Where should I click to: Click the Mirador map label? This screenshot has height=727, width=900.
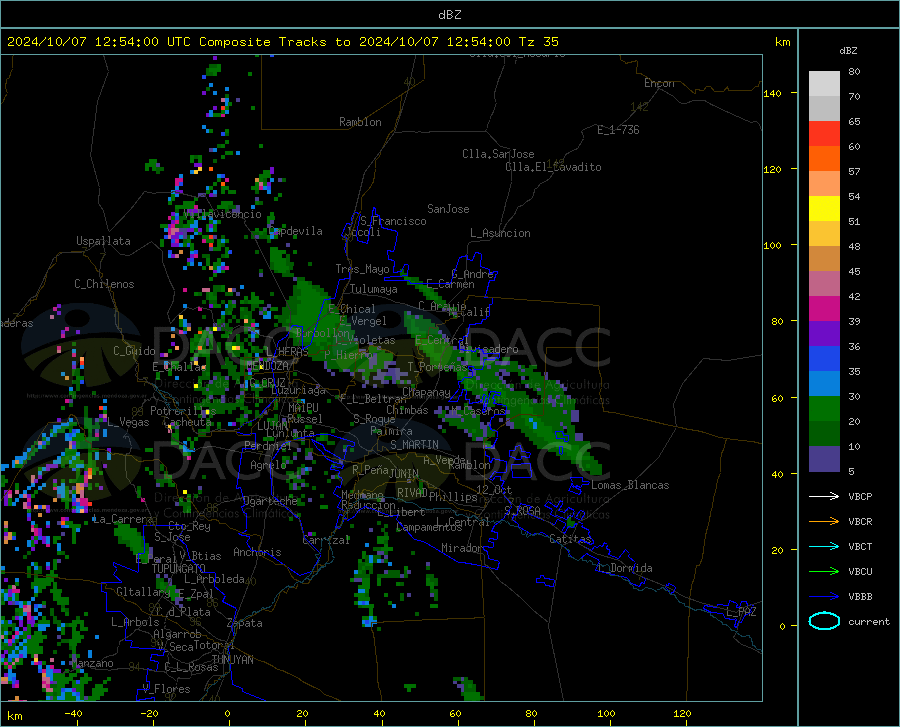461,548
